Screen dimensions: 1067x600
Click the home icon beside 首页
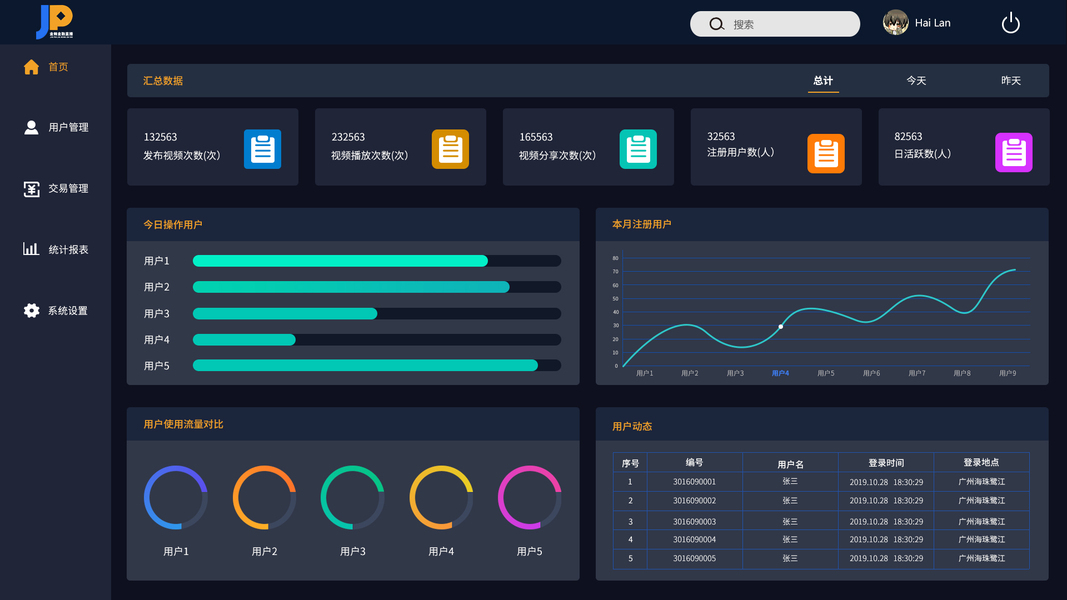[31, 67]
